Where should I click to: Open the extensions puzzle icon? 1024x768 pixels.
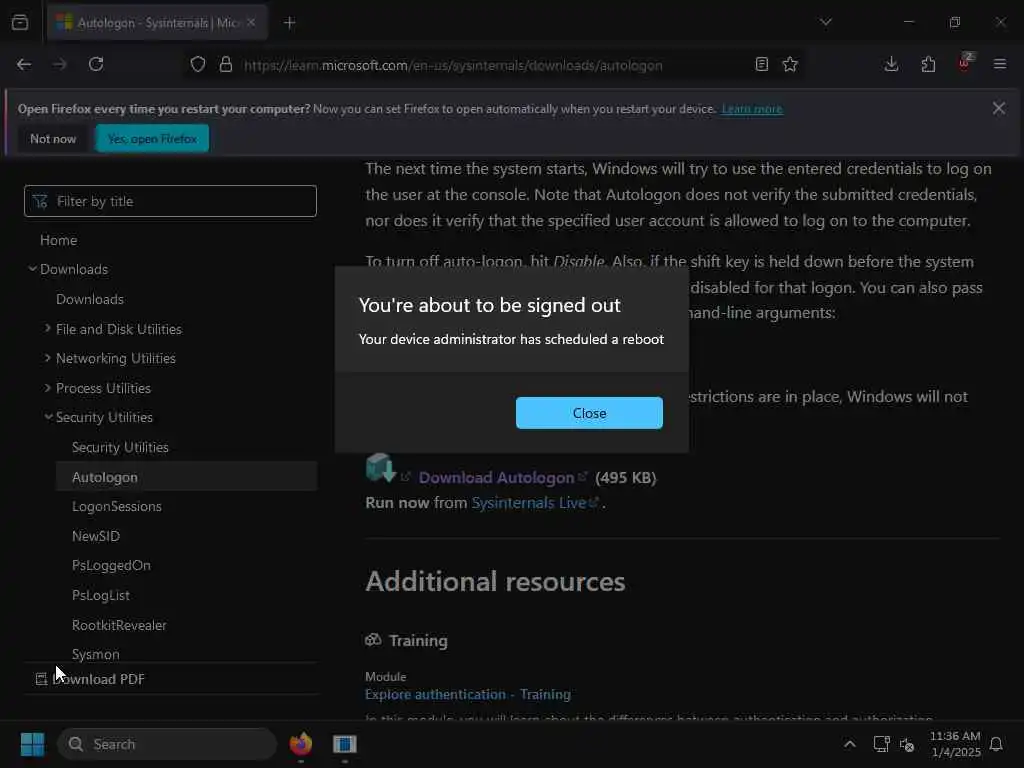[x=928, y=65]
